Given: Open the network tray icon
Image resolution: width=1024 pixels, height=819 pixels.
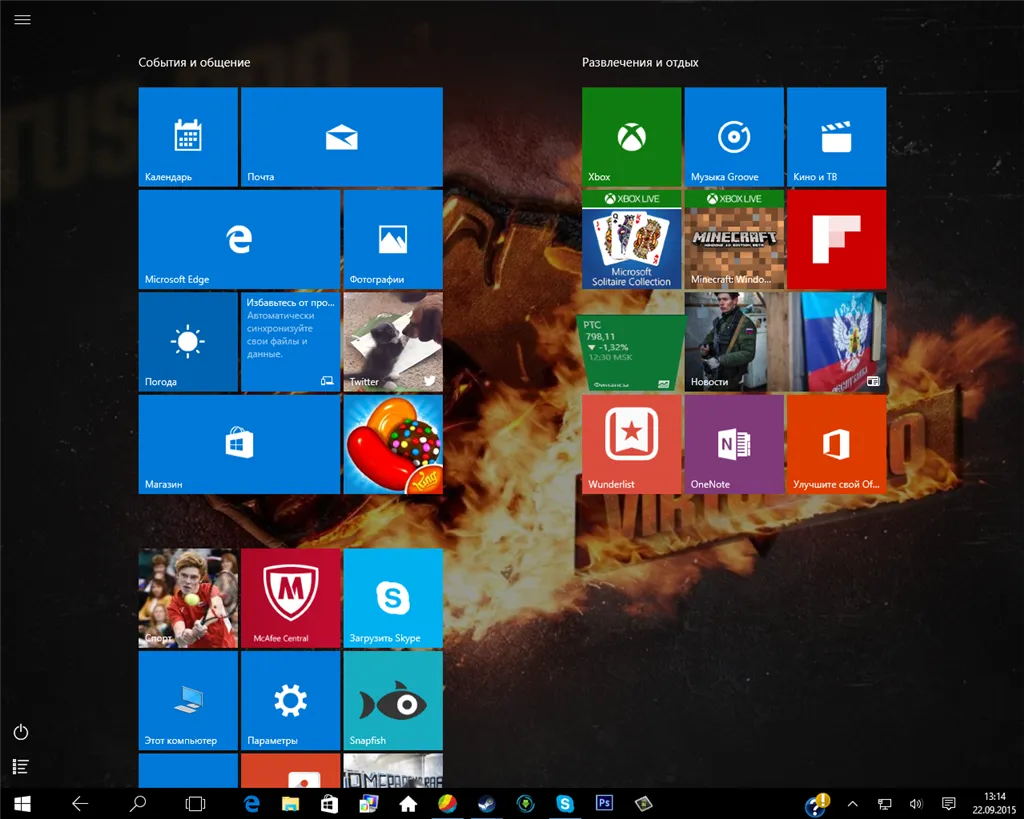Looking at the screenshot, I should (x=884, y=804).
